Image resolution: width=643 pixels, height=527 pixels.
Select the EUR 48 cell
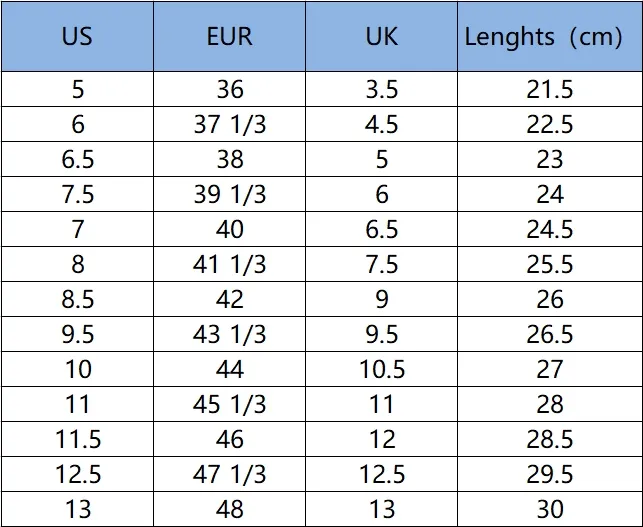click(229, 509)
